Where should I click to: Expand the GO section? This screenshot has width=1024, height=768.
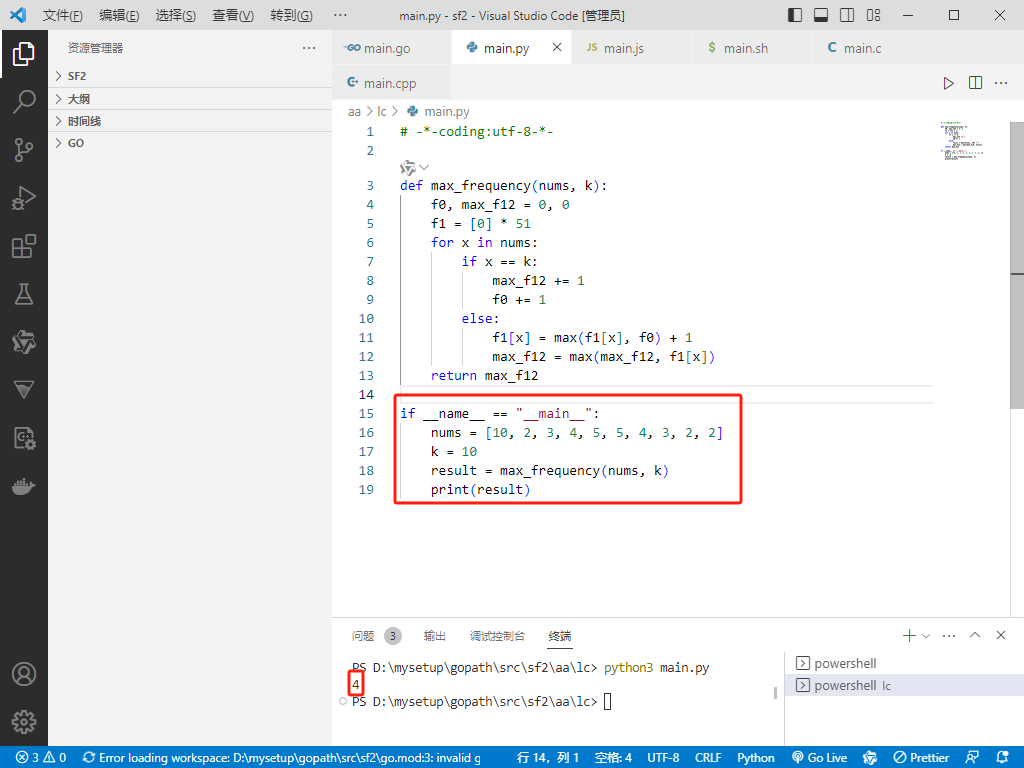coord(190,143)
